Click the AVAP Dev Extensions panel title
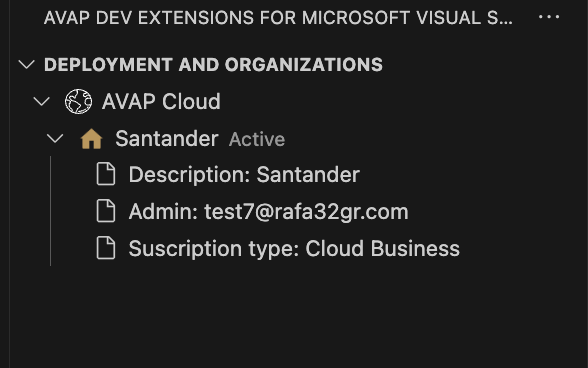Screen dimensions: 588x368 point(278,18)
